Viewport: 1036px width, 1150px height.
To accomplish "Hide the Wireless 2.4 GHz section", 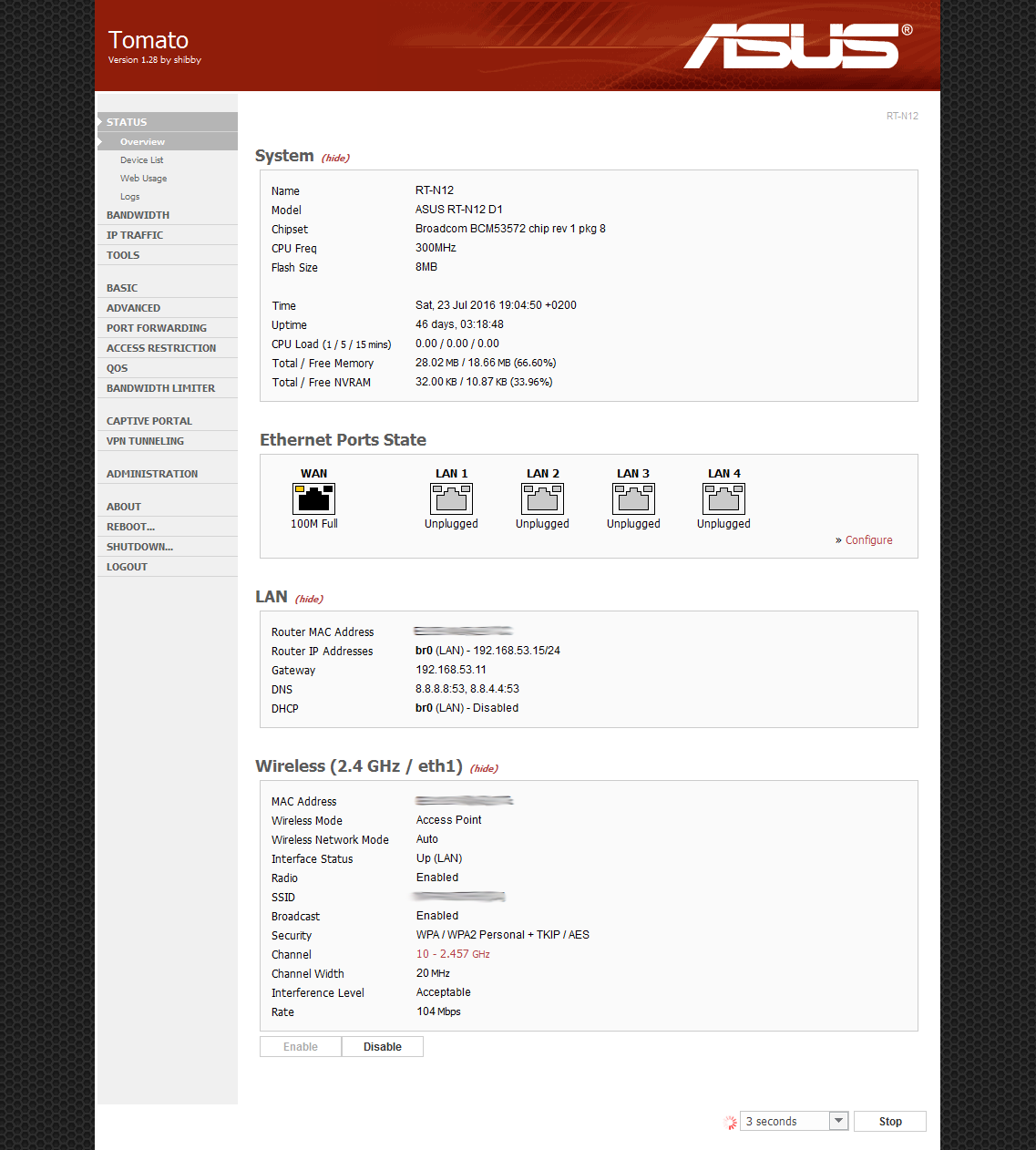I will [484, 769].
